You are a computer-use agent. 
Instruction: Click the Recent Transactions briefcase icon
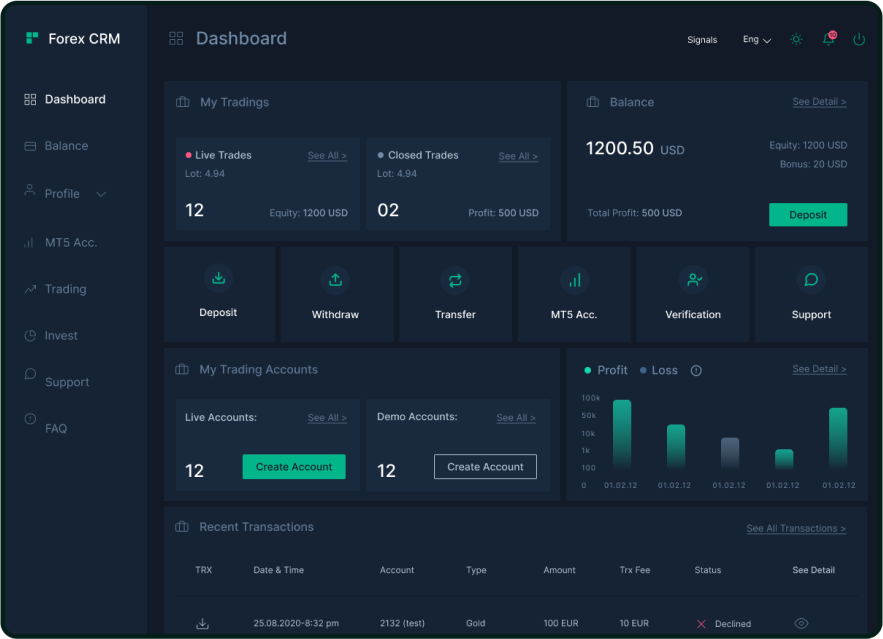click(182, 527)
